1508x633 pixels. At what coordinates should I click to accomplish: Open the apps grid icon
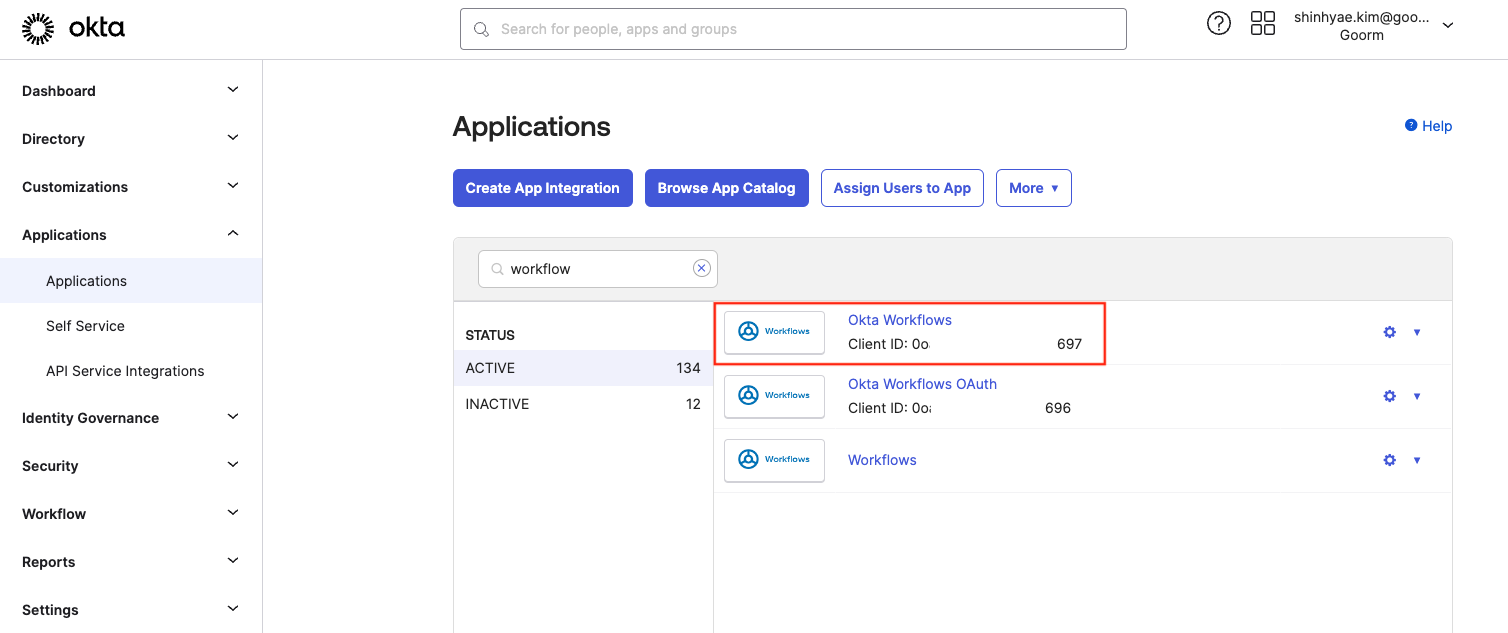[1262, 24]
